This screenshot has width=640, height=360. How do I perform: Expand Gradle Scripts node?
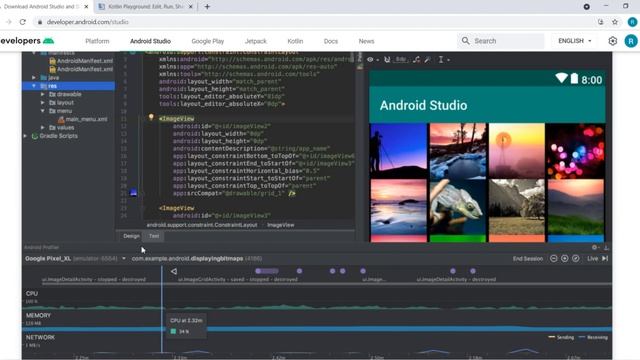(26, 136)
